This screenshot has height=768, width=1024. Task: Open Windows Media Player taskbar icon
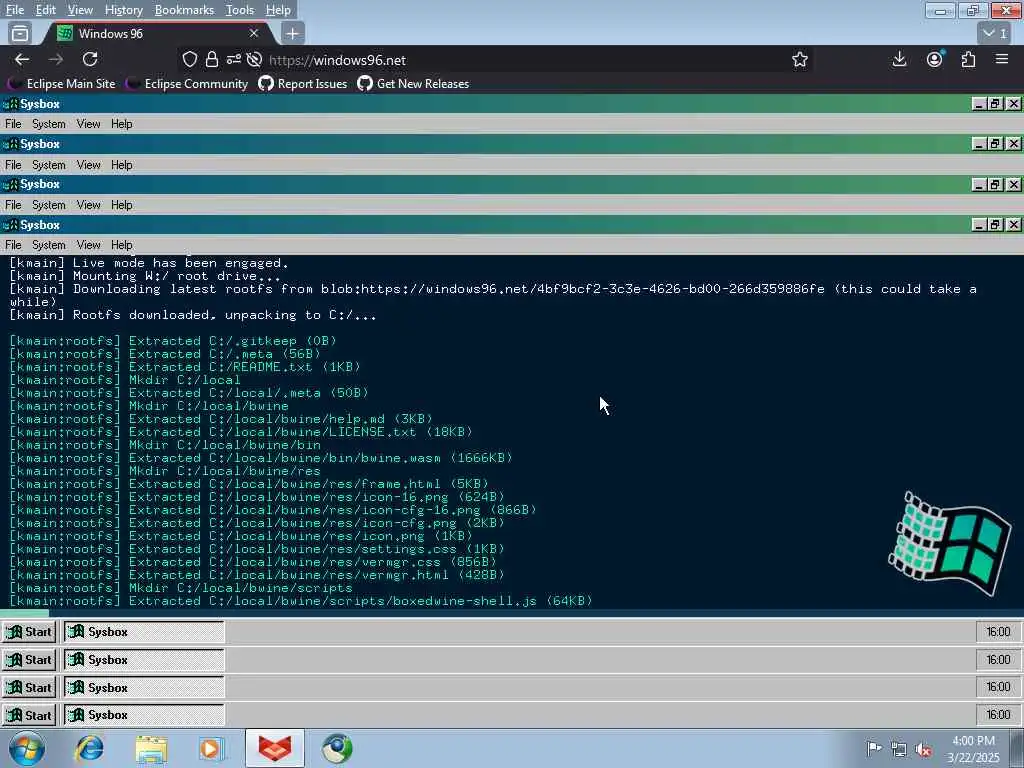[212, 748]
